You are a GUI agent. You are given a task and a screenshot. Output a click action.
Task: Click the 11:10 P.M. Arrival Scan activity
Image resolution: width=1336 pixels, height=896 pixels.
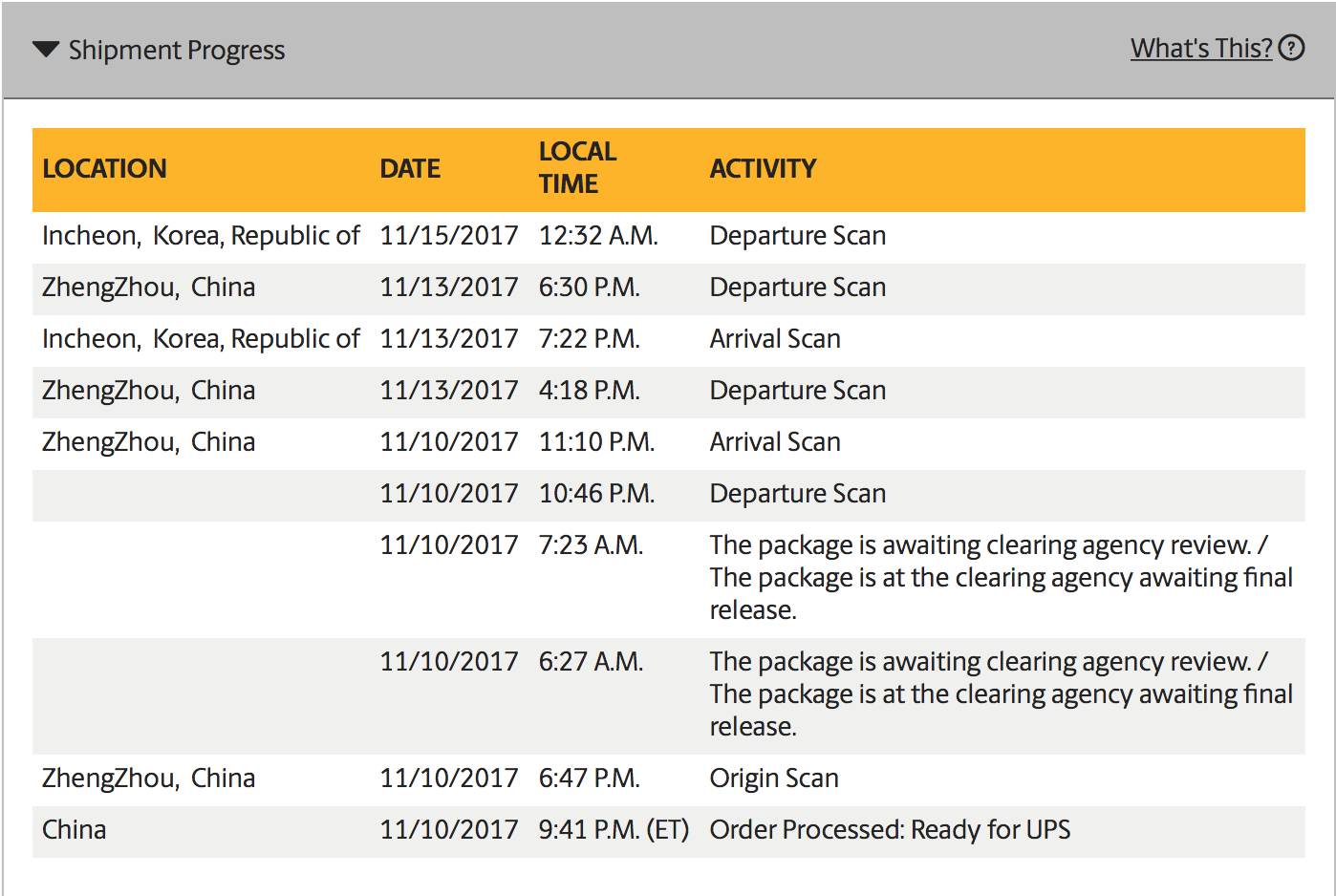coord(775,442)
